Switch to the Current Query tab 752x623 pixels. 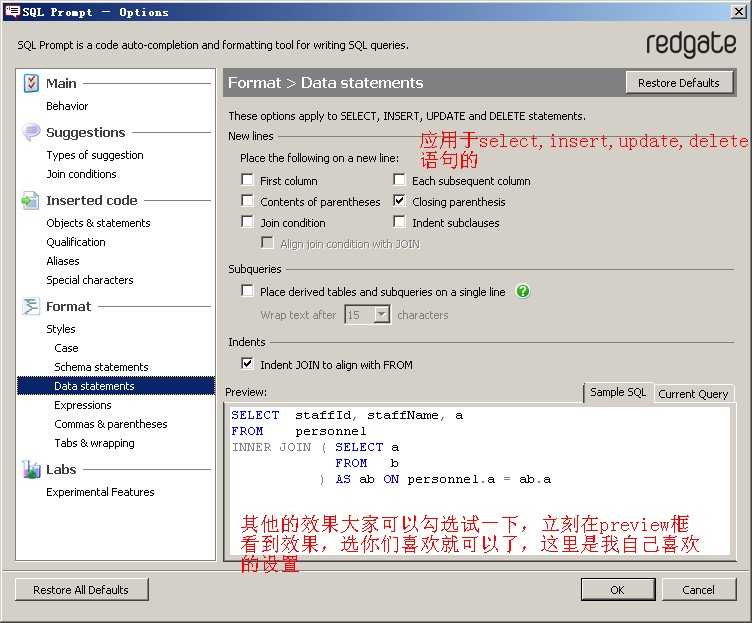pyautogui.click(x=693, y=394)
